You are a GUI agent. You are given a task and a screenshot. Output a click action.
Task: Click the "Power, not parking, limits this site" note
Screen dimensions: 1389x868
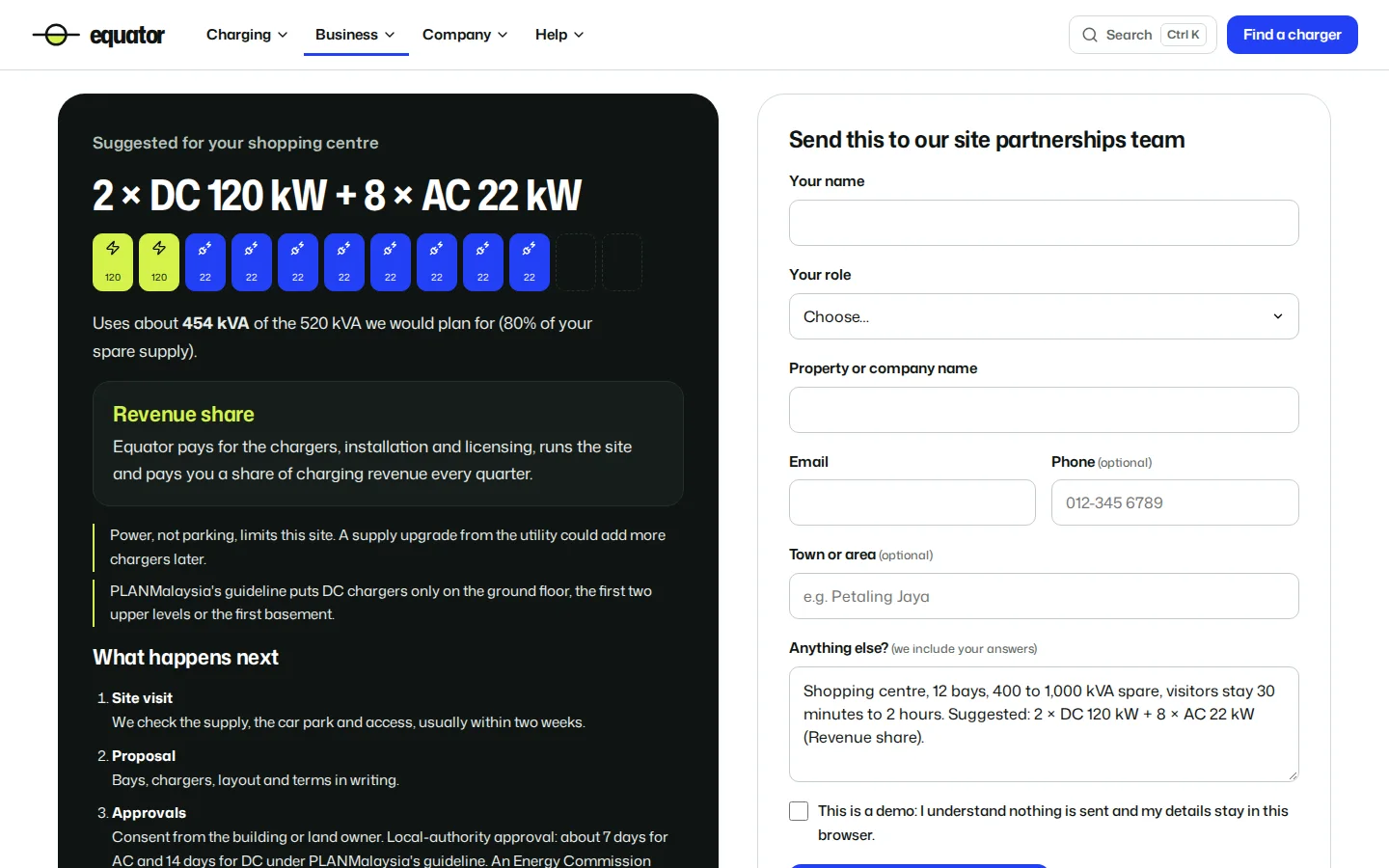tap(388, 547)
